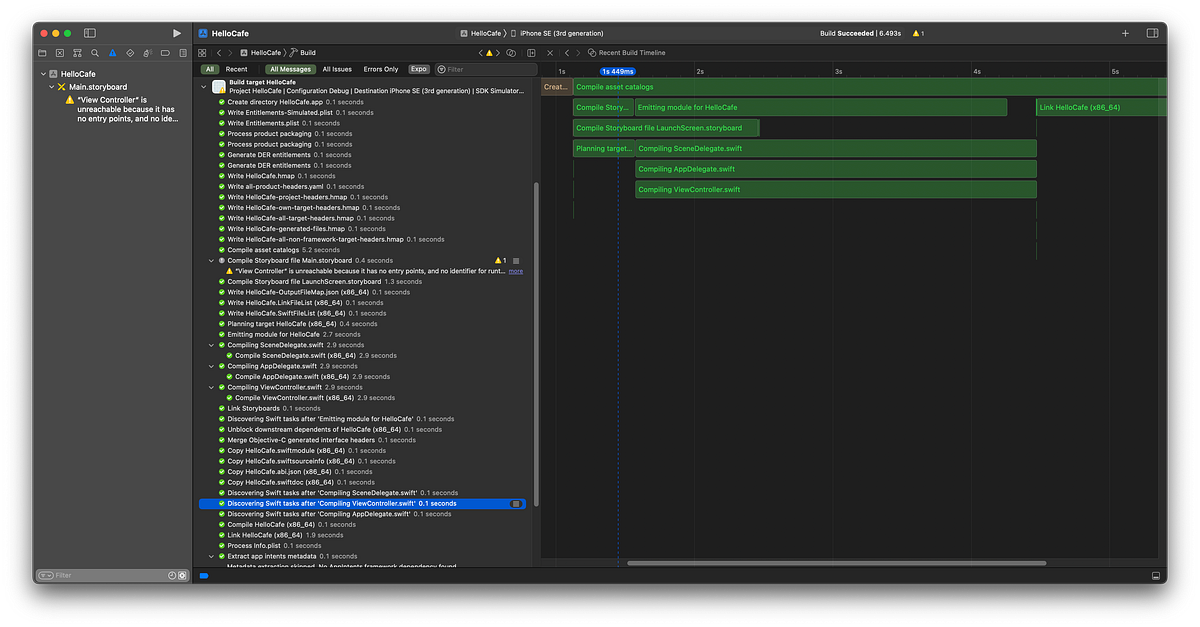Open the Breakpoint navigator icon
Image resolution: width=1200 pixels, height=627 pixels.
click(x=164, y=52)
